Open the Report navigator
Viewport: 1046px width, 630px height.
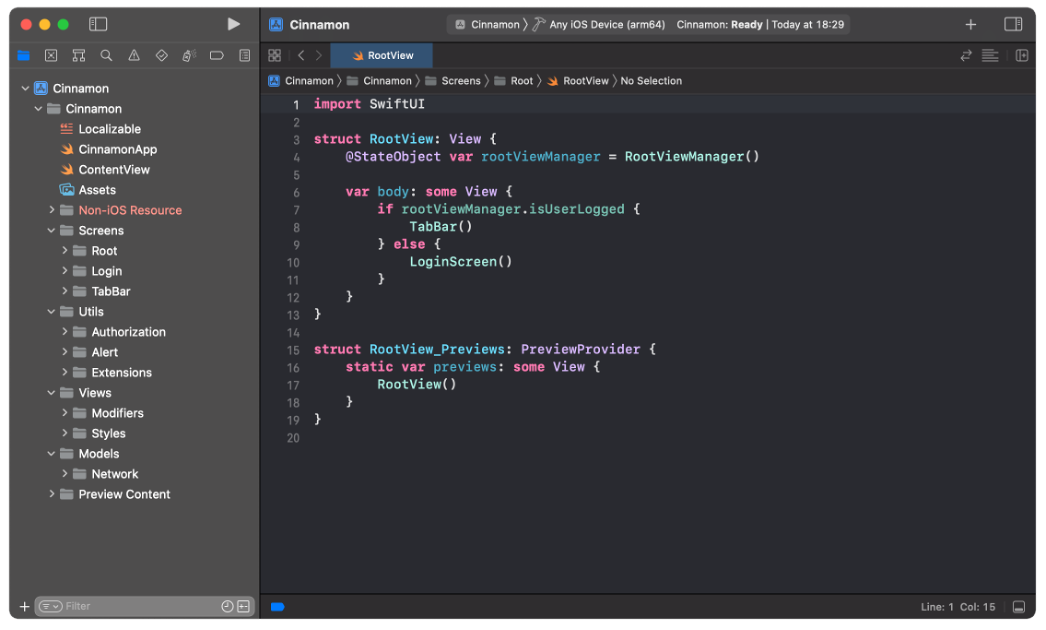click(244, 56)
